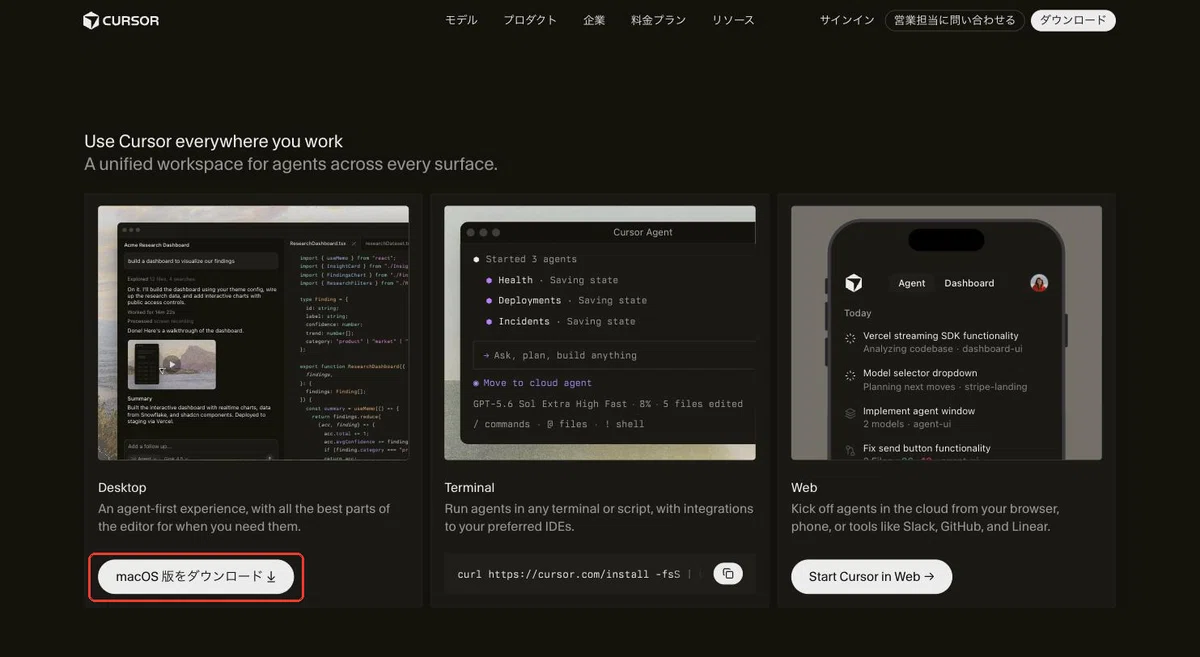The image size is (1200, 657).
Task: Copy the curl install command
Action: (728, 574)
